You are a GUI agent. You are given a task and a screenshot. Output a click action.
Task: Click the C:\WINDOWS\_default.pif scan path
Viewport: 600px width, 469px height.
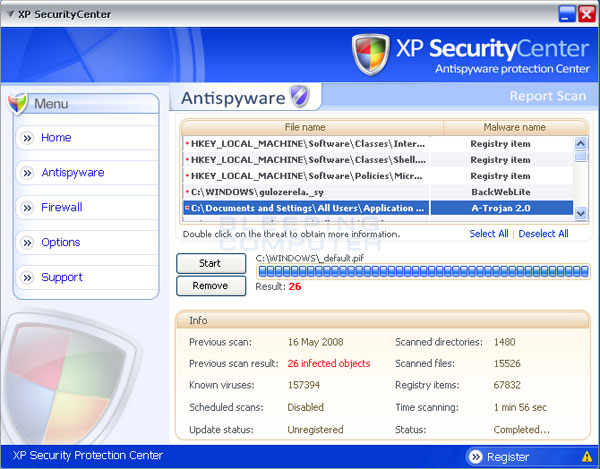point(310,259)
